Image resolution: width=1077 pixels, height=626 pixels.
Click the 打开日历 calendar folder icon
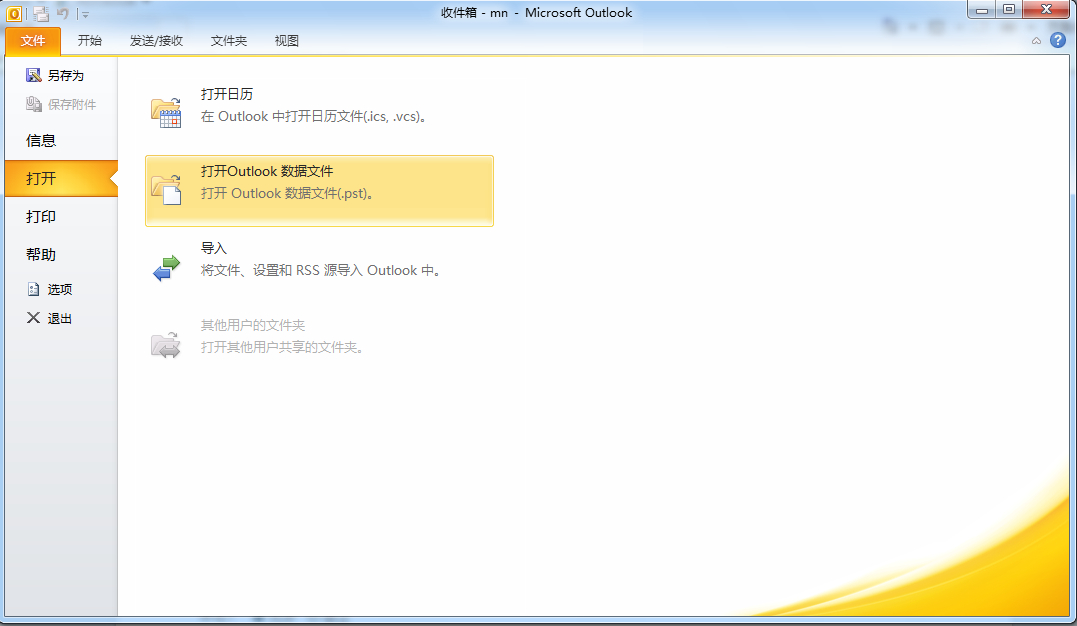166,113
